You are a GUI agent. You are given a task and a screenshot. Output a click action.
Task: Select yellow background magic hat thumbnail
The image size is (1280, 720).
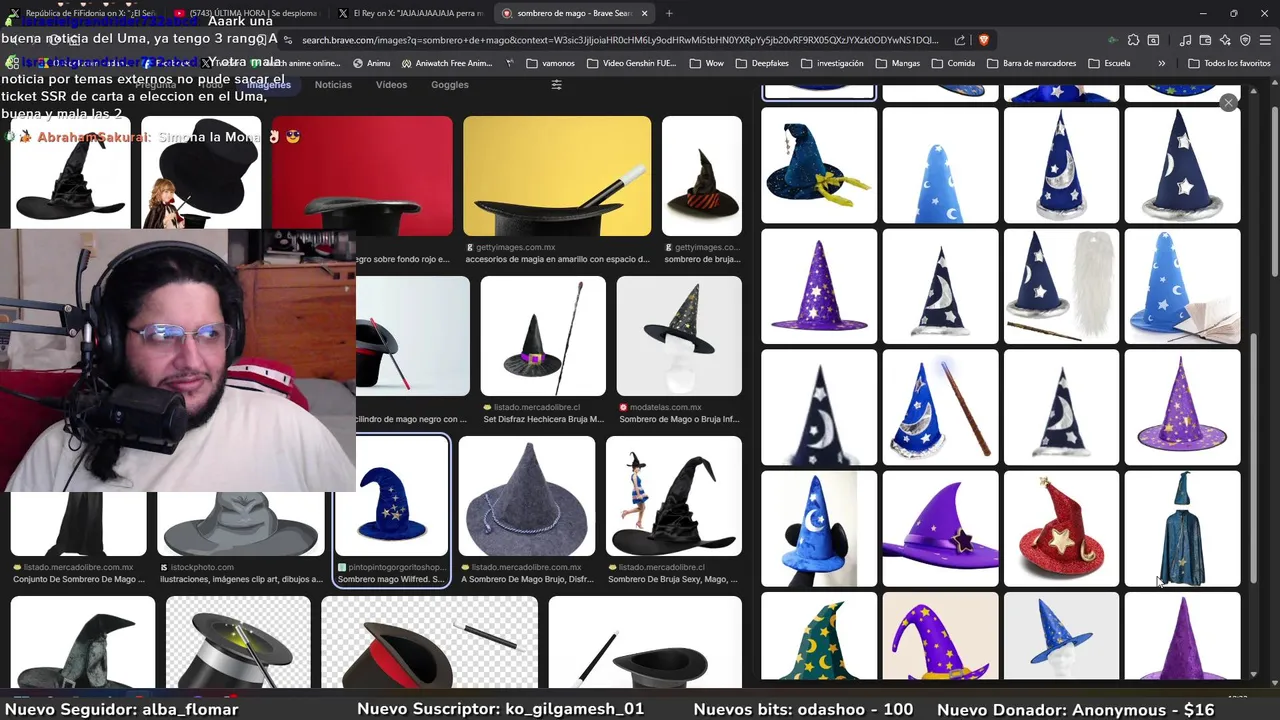tap(557, 176)
